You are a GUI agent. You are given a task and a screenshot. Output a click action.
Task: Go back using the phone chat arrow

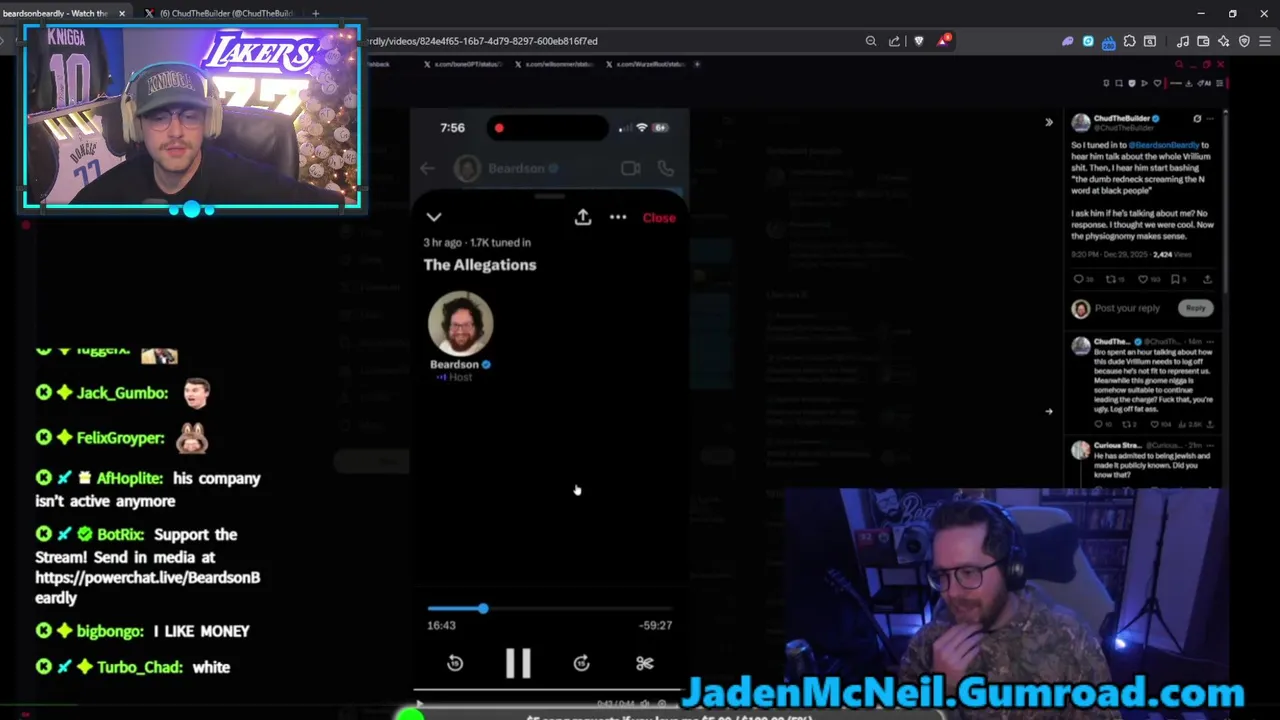click(x=428, y=169)
